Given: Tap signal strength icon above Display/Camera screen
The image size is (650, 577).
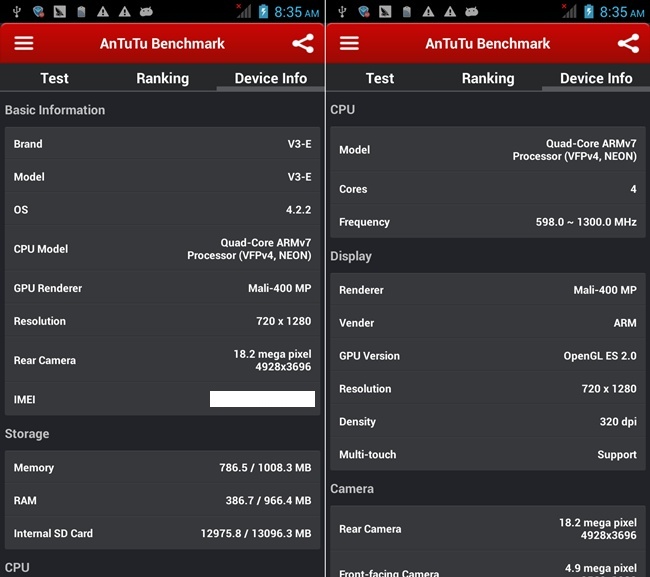Looking at the screenshot, I should (569, 11).
